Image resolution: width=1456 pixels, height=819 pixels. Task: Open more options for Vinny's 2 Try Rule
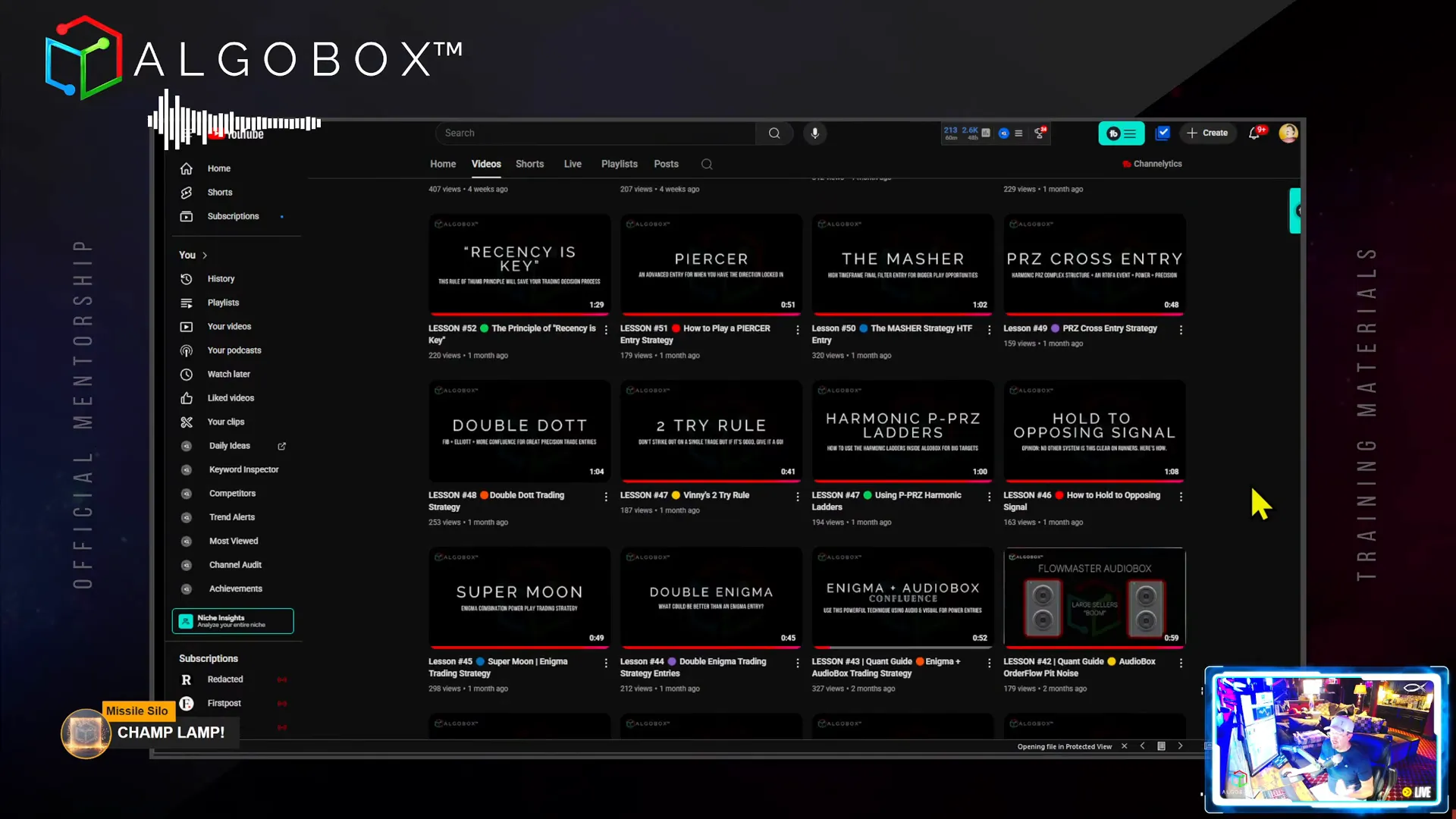click(x=797, y=497)
